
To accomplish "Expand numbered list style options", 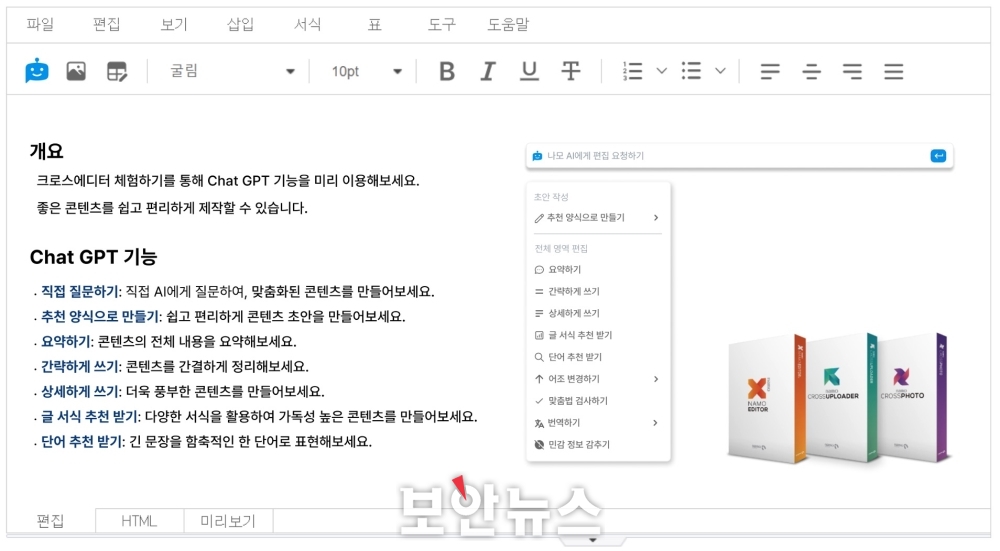I will tap(661, 71).
